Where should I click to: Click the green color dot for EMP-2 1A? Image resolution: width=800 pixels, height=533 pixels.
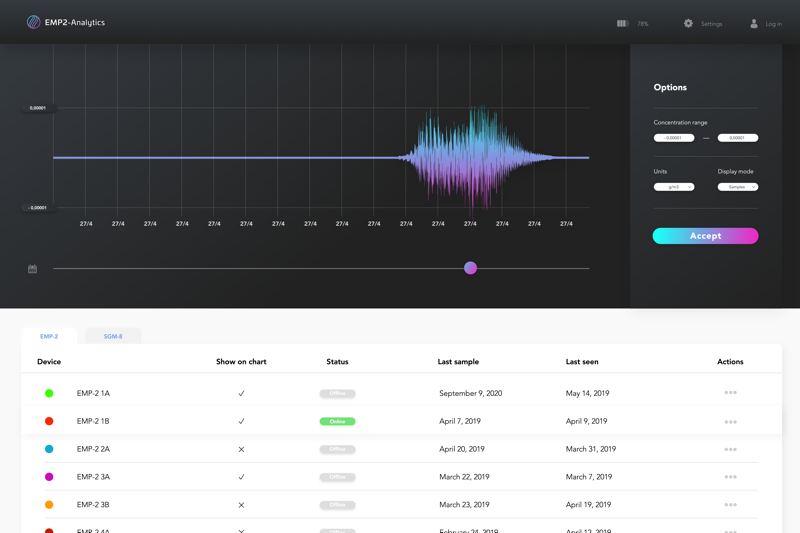[49, 393]
